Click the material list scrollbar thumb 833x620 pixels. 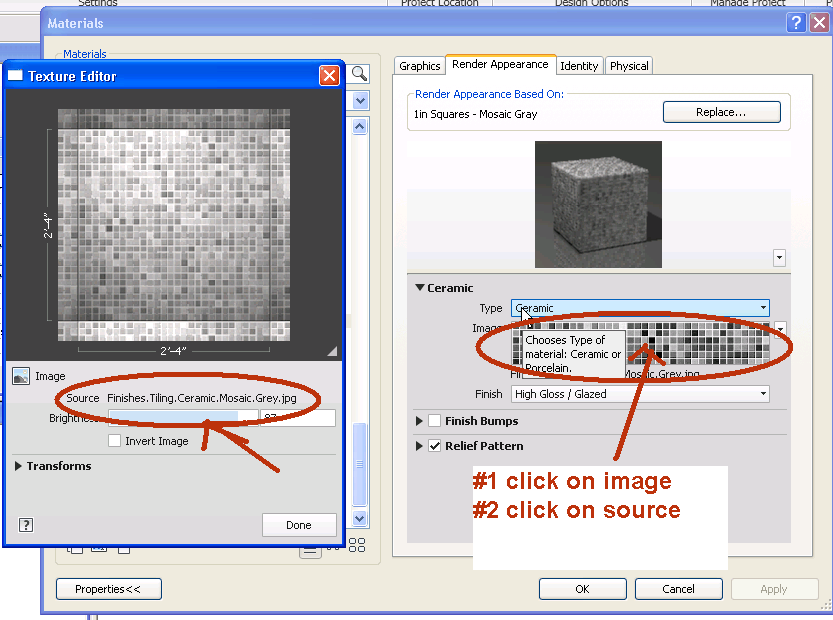[360, 464]
